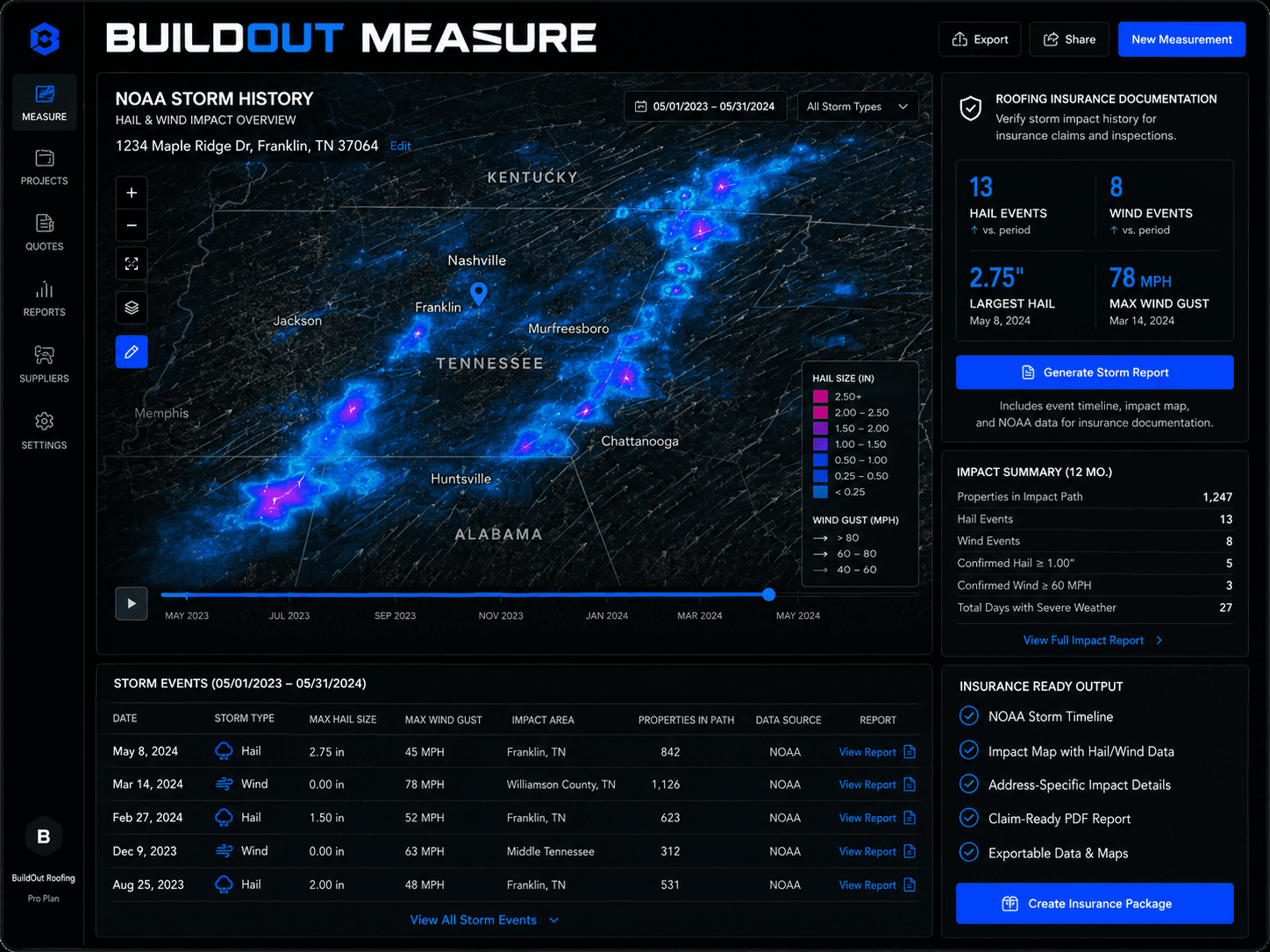Navigate to Suppliers in sidebar
Image resolution: width=1270 pixels, height=952 pixels.
pyautogui.click(x=45, y=364)
